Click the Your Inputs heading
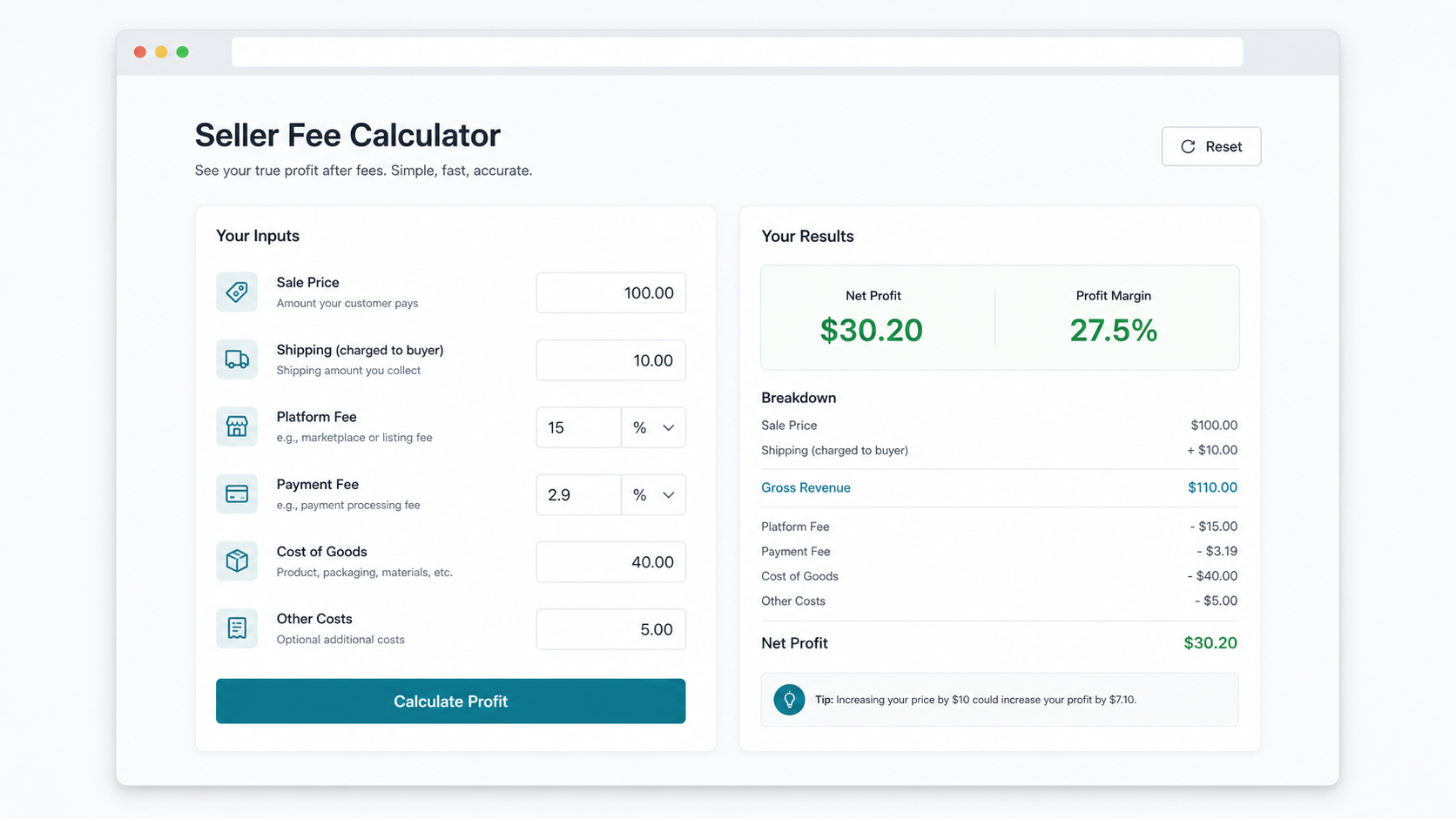Viewport: 1456px width, 819px height. click(x=258, y=236)
